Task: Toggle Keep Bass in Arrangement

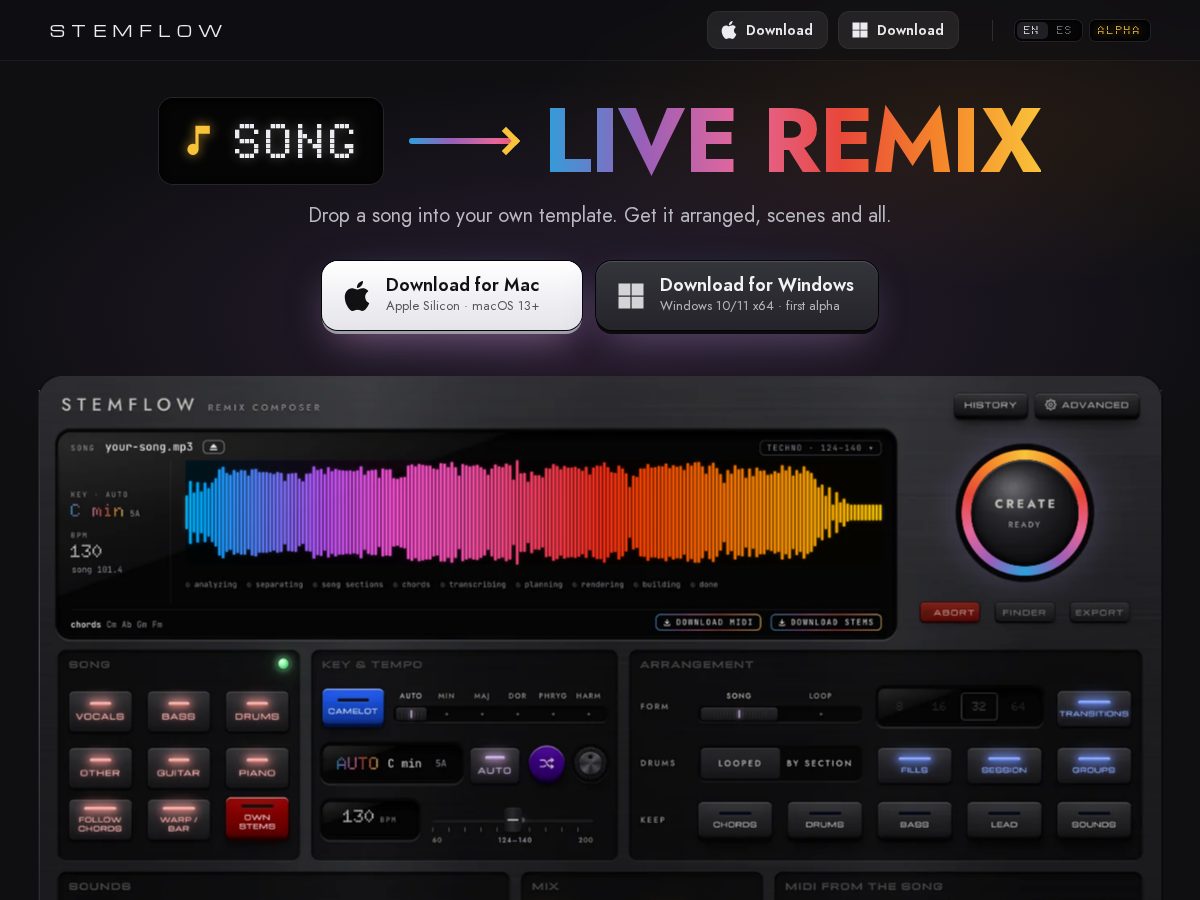Action: (x=914, y=820)
